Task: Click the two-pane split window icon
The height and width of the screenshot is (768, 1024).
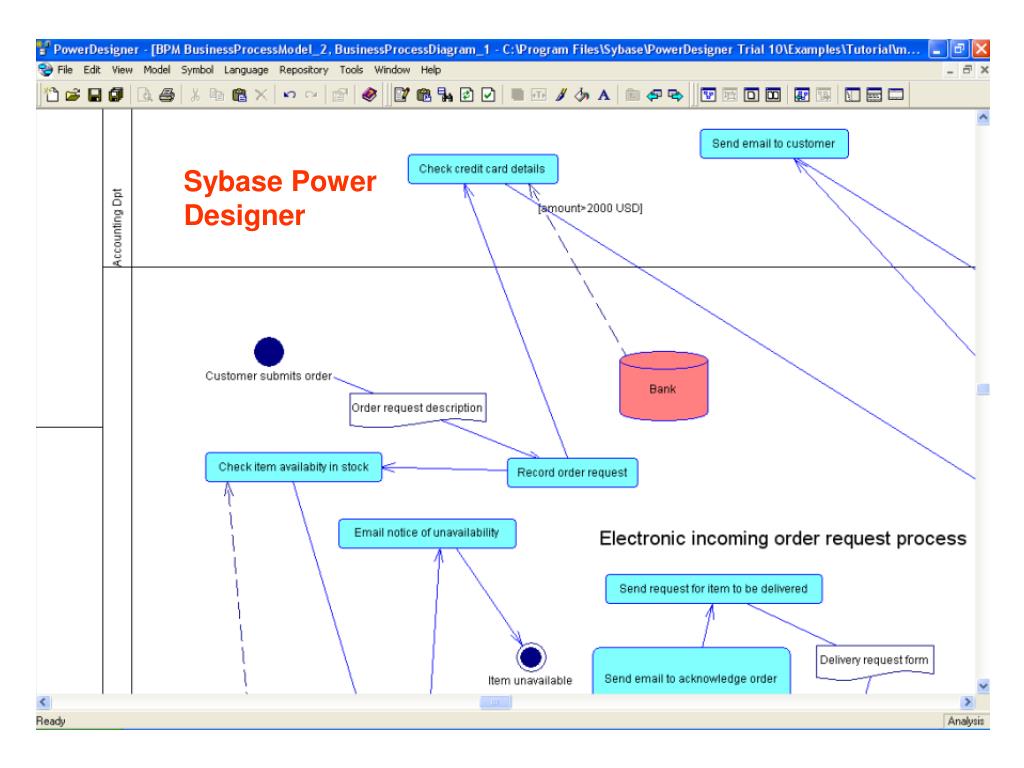Action: coord(773,95)
